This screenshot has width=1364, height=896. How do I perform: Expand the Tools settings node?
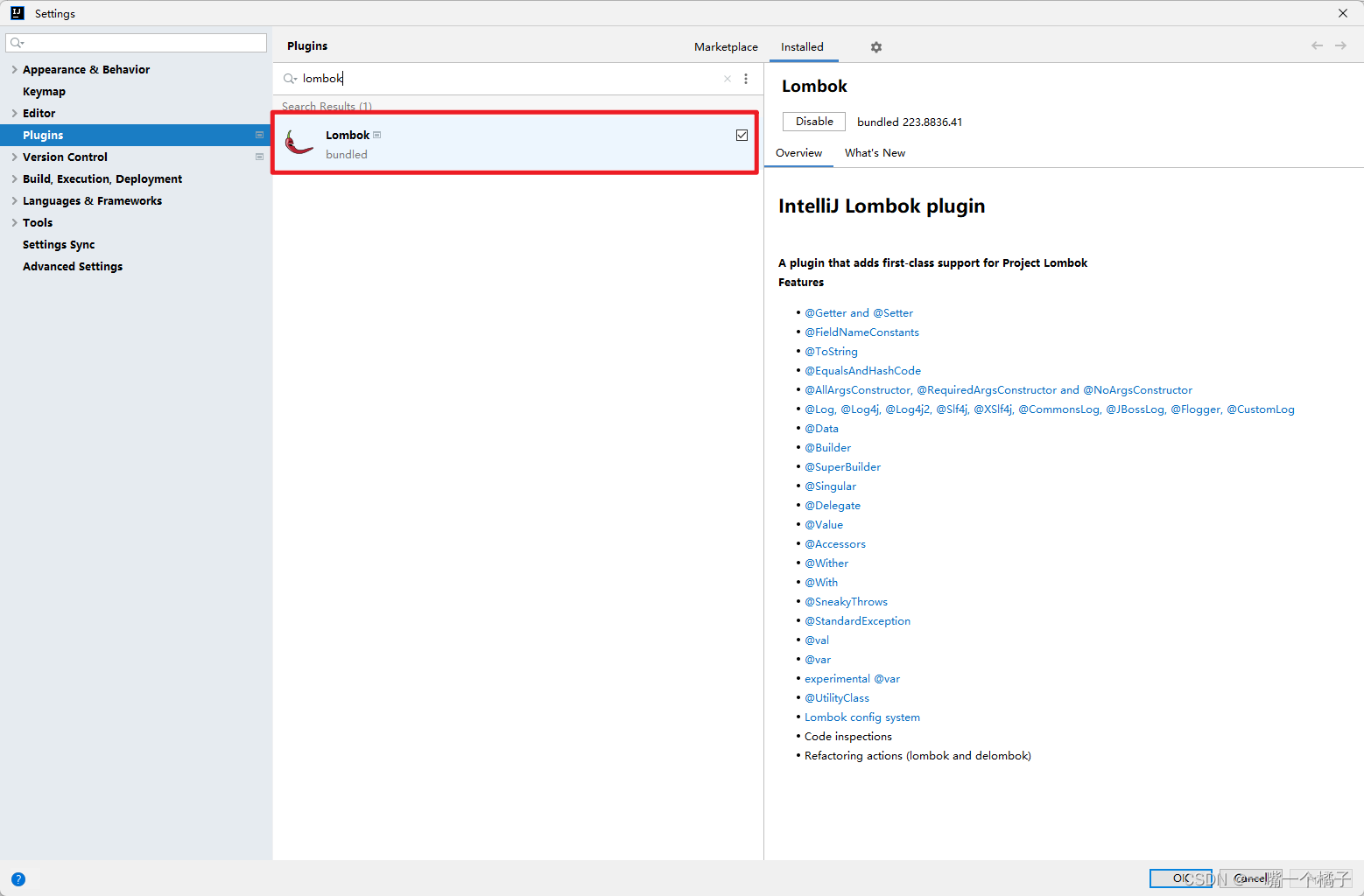point(14,222)
